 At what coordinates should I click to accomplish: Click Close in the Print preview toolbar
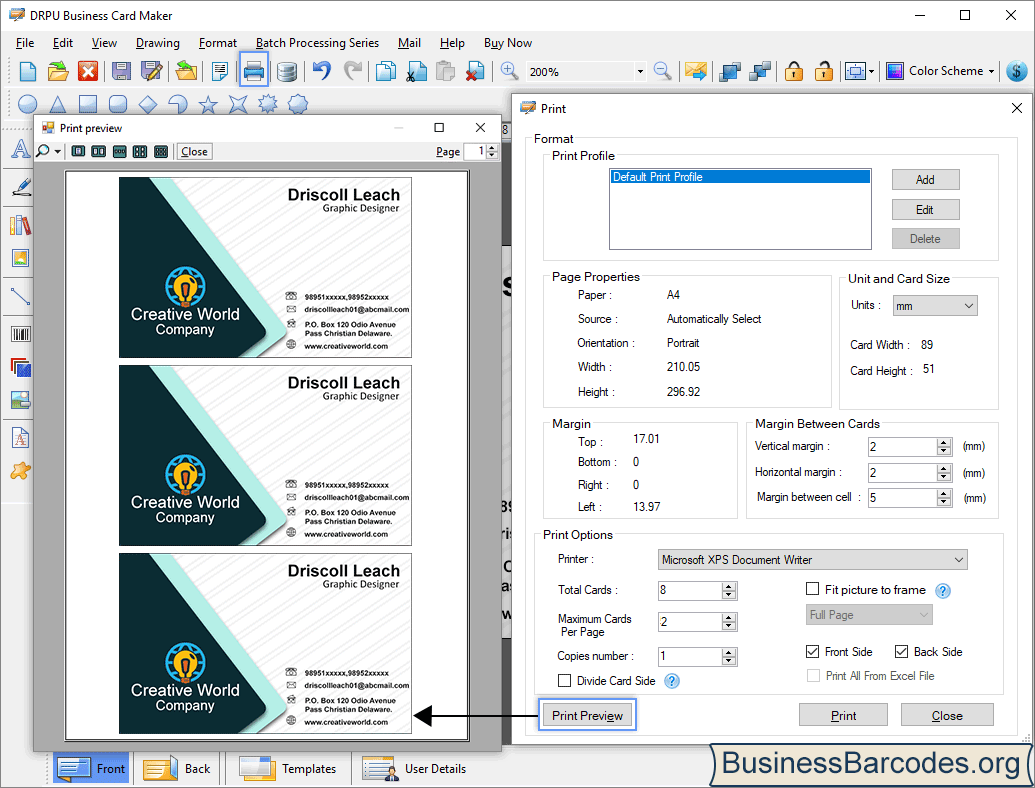click(194, 152)
